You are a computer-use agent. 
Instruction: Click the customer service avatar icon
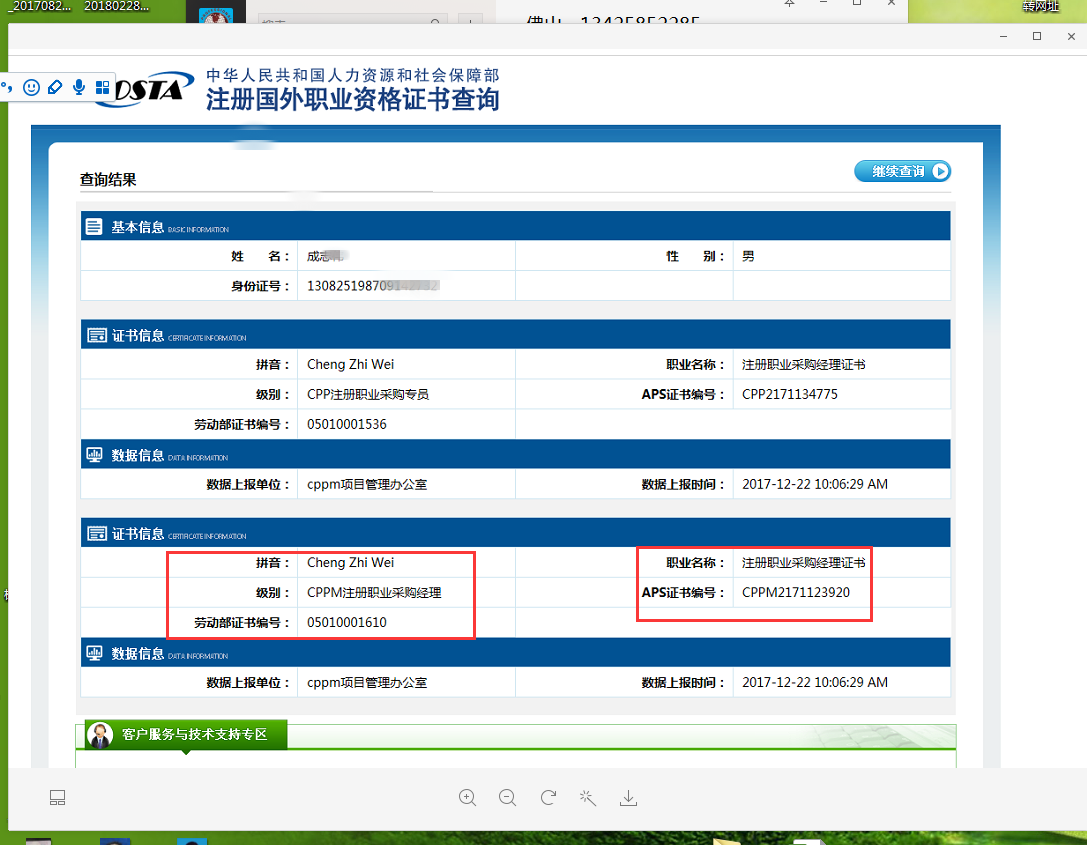click(100, 735)
